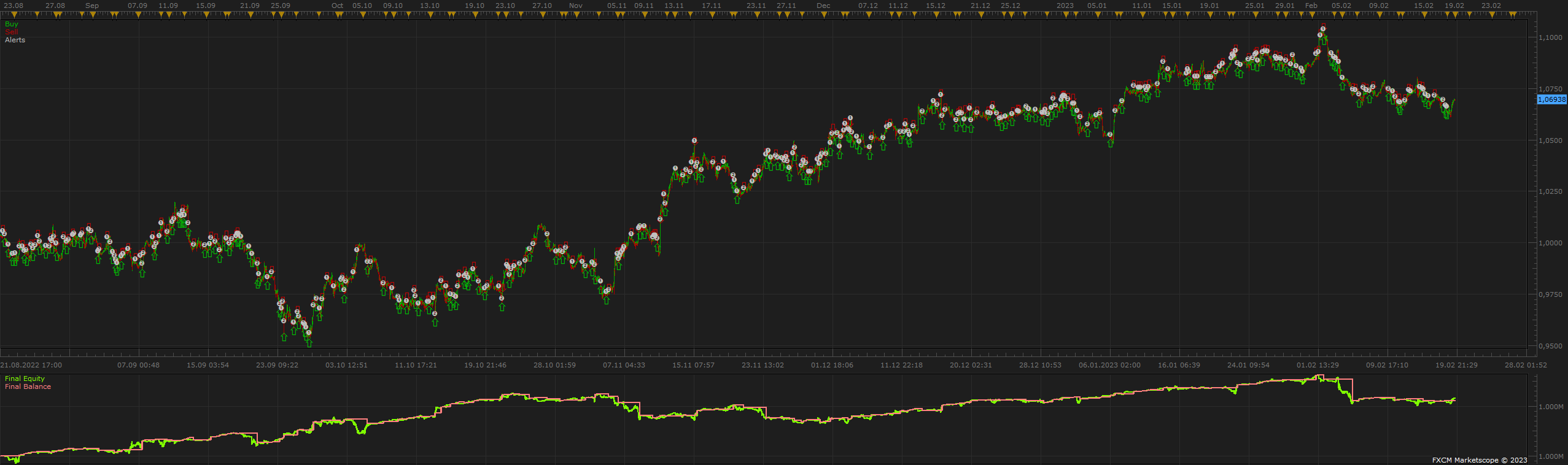The height and width of the screenshot is (465, 1568).
Task: Click the yellow marker below the 15.12 date
Action: tap(935, 15)
